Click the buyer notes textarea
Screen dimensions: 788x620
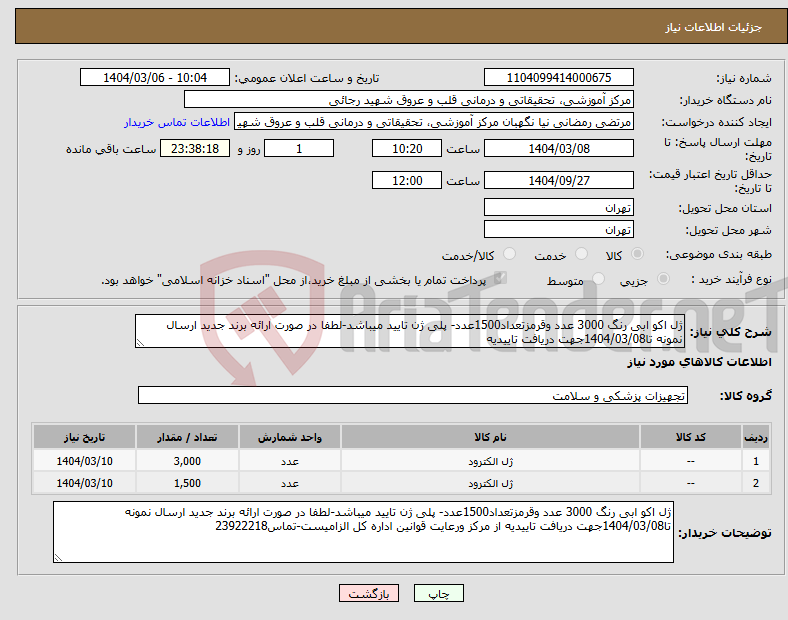coord(363,532)
